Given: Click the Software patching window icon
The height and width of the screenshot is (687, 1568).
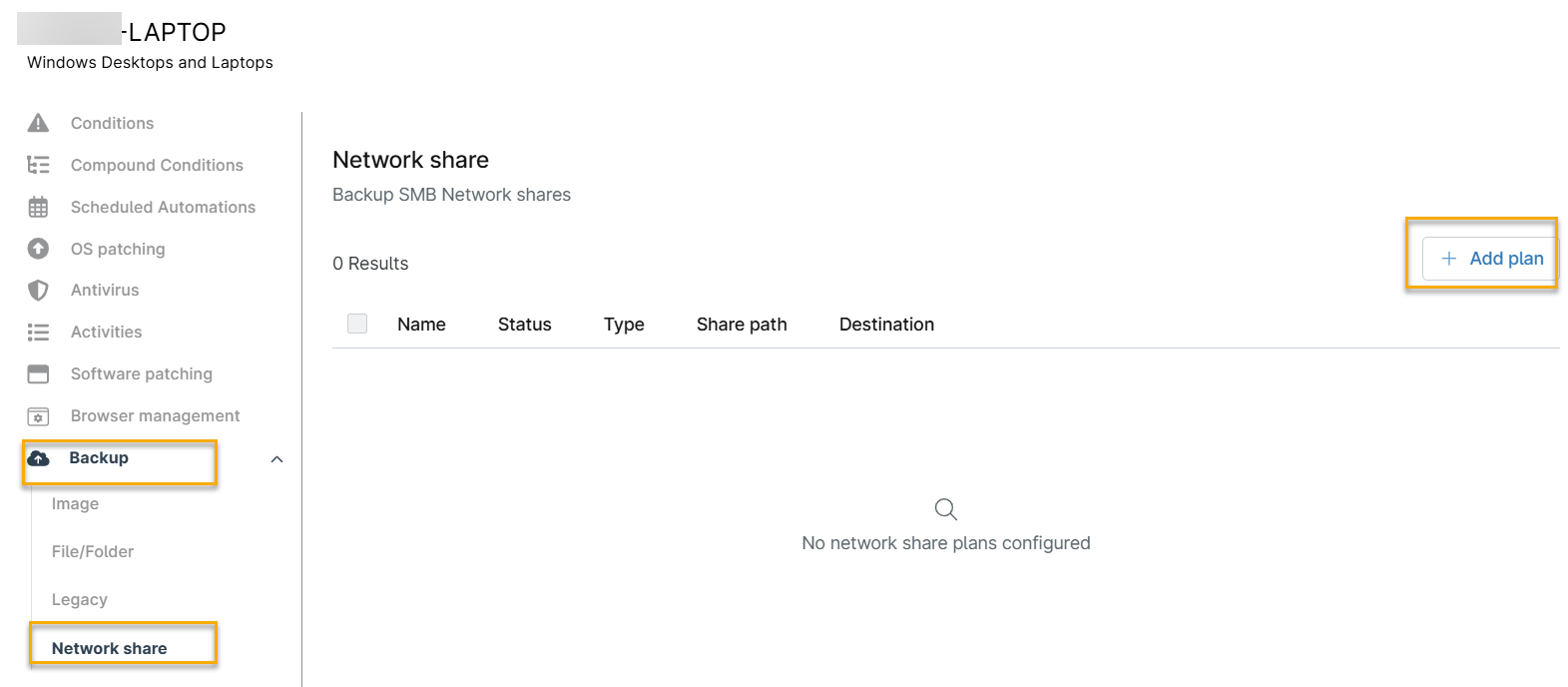Looking at the screenshot, I should (38, 374).
